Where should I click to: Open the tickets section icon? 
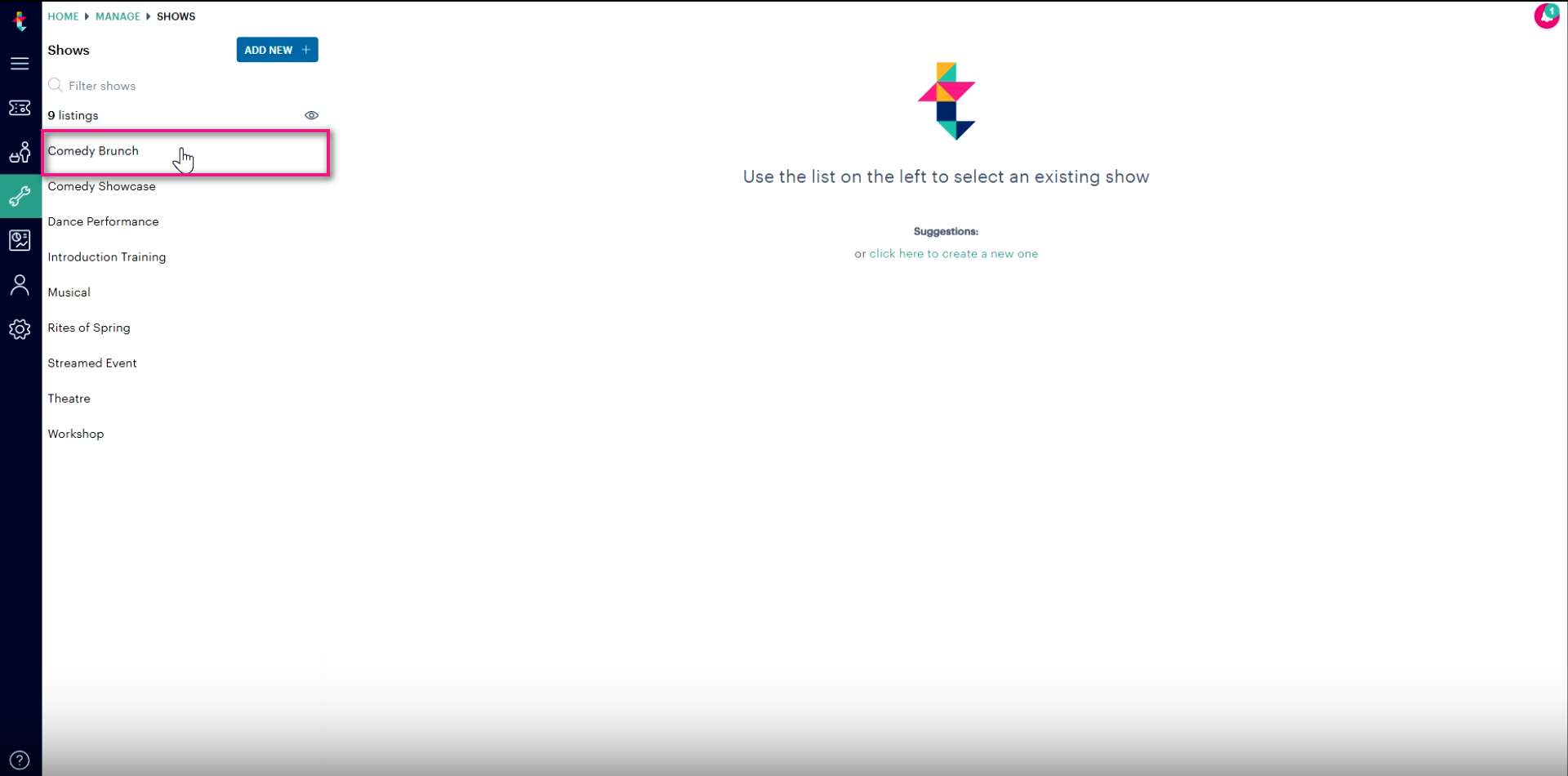(20, 108)
